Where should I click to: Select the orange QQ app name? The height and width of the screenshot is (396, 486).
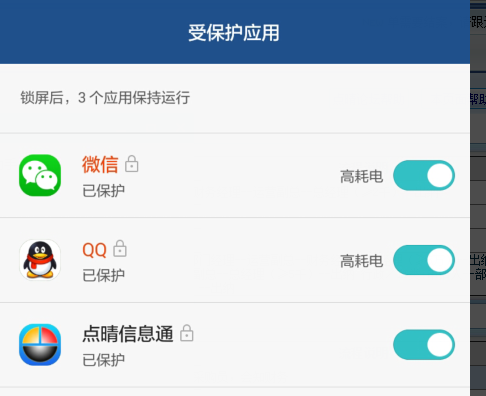[94, 250]
